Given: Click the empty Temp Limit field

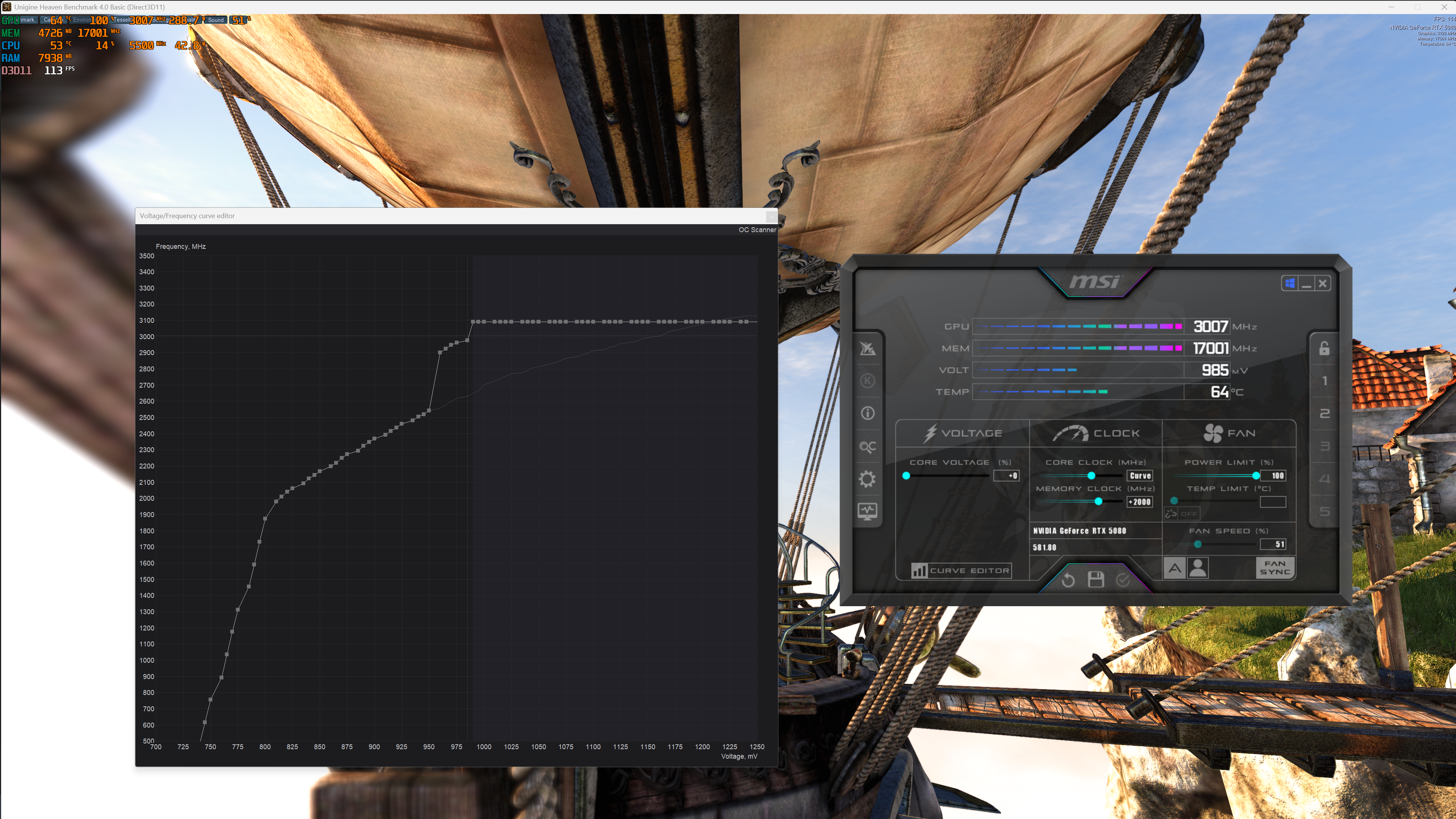Looking at the screenshot, I should point(1274,502).
